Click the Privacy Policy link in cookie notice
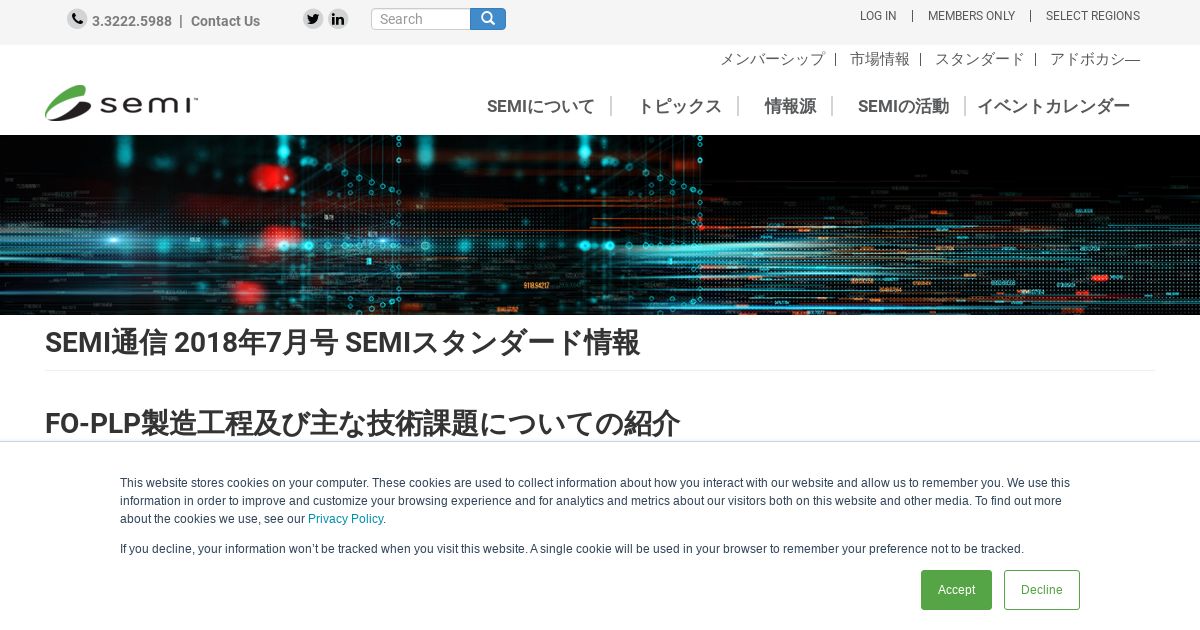The width and height of the screenshot is (1200, 630). point(345,519)
